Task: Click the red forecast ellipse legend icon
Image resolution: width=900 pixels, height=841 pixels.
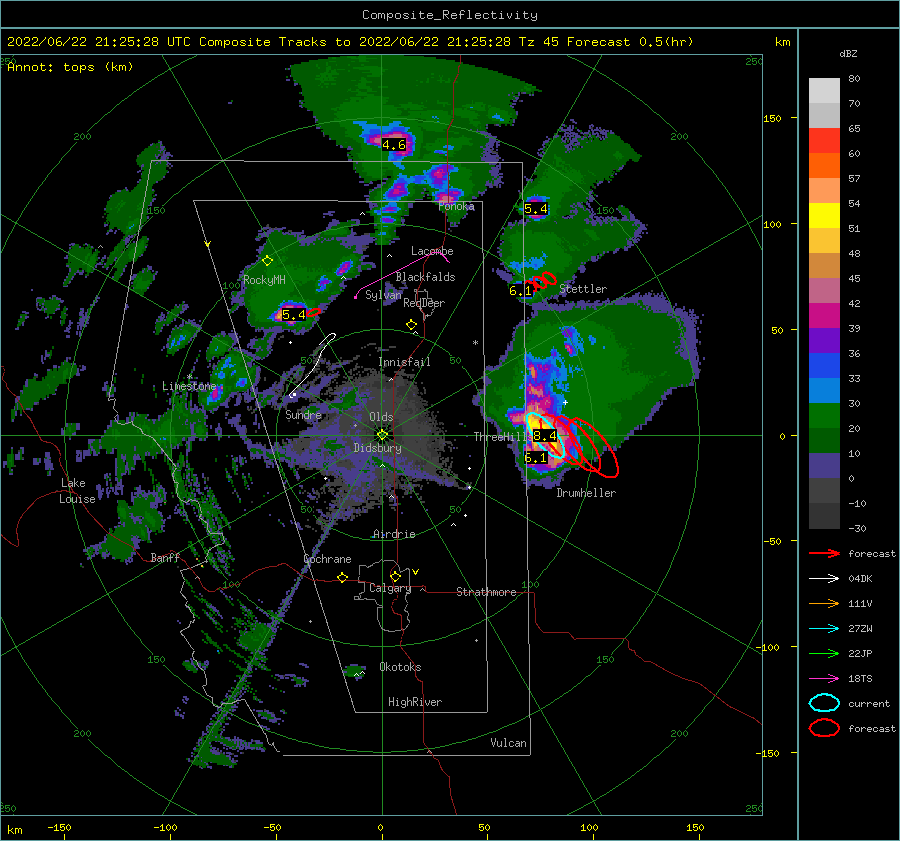Action: coord(824,728)
